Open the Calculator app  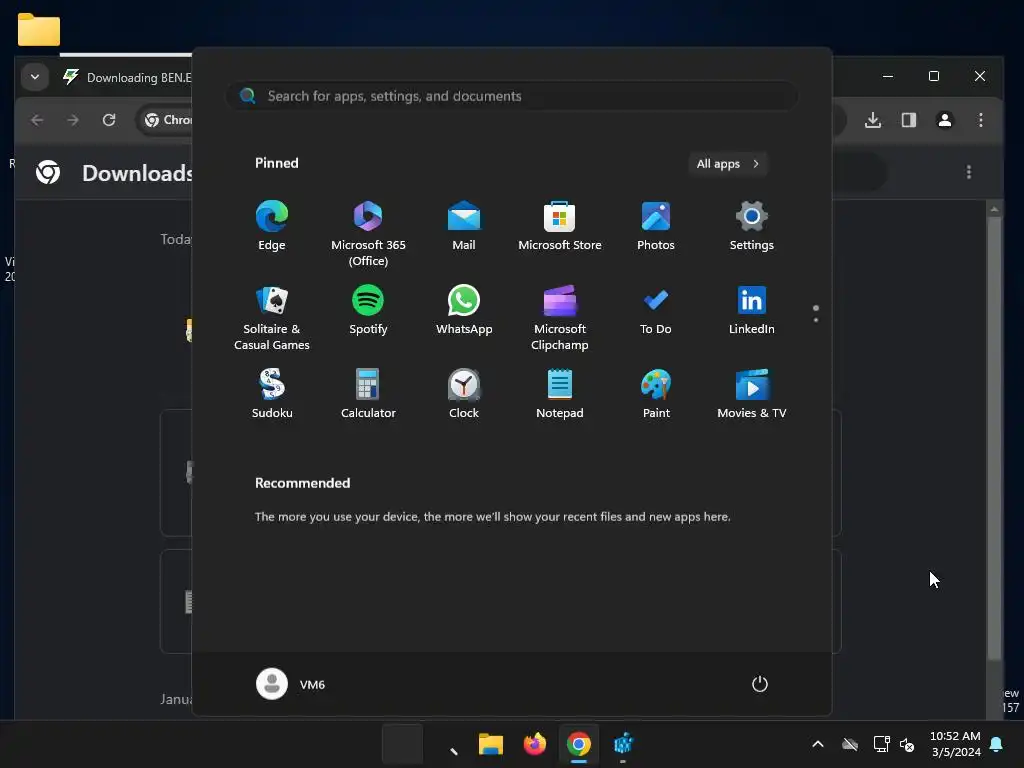(x=368, y=394)
